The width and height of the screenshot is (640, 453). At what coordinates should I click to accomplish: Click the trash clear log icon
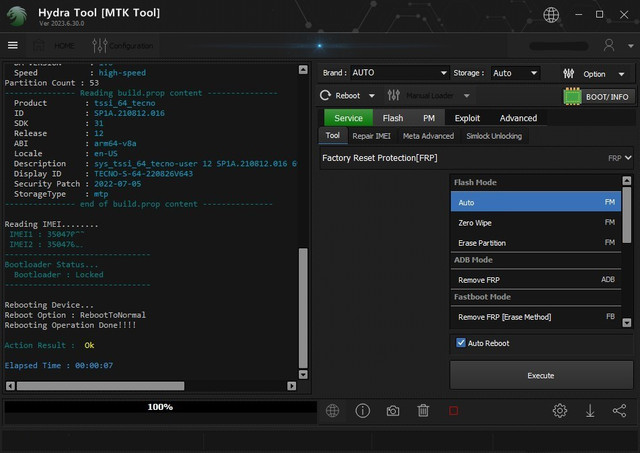click(x=423, y=411)
